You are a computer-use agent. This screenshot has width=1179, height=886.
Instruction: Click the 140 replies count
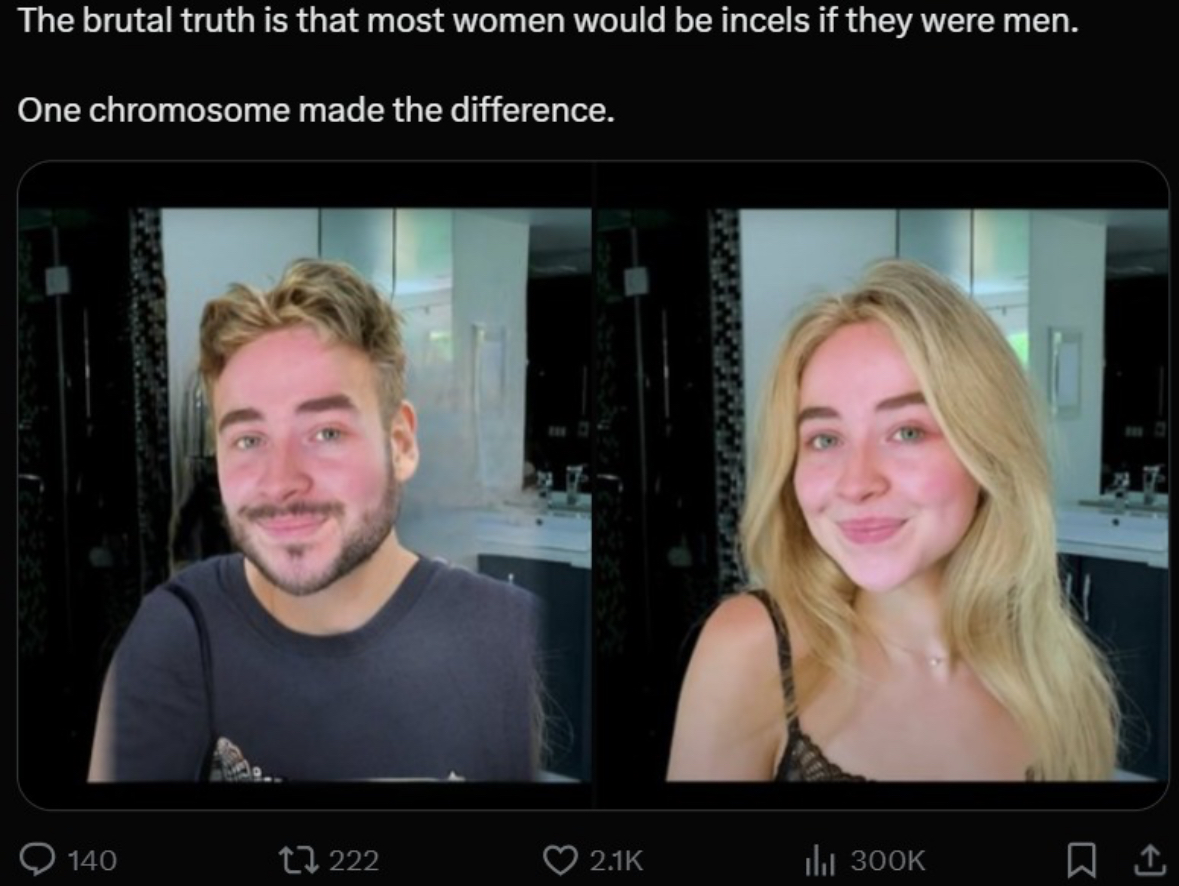point(92,860)
